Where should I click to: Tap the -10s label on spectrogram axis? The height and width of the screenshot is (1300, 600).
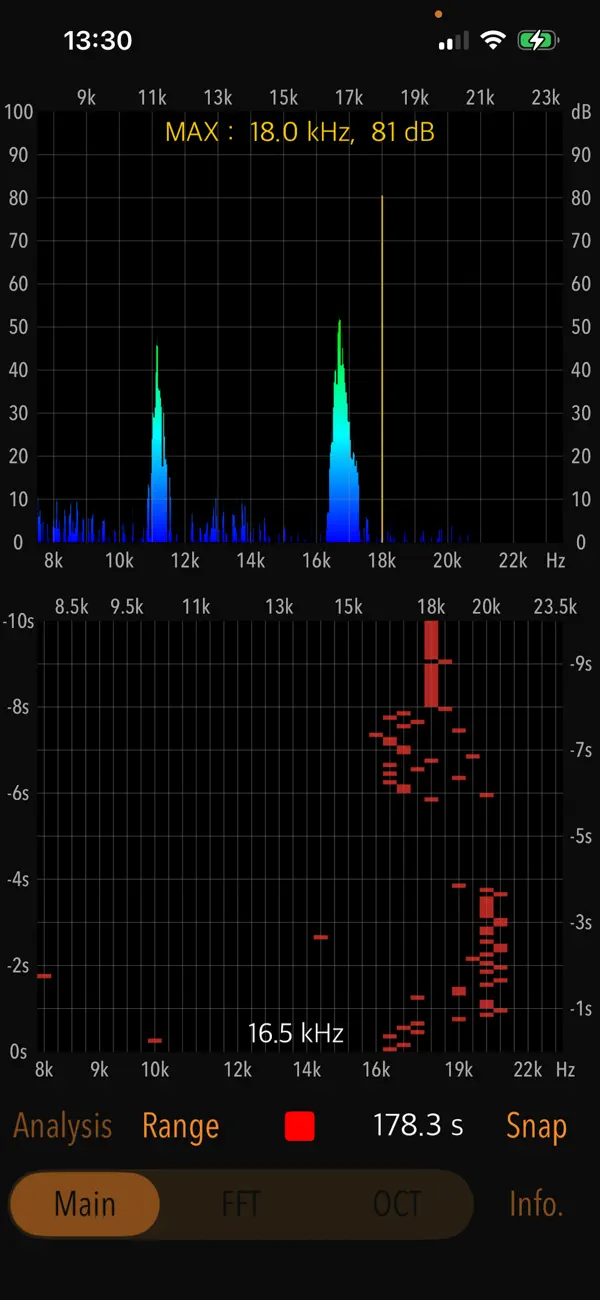(19, 621)
